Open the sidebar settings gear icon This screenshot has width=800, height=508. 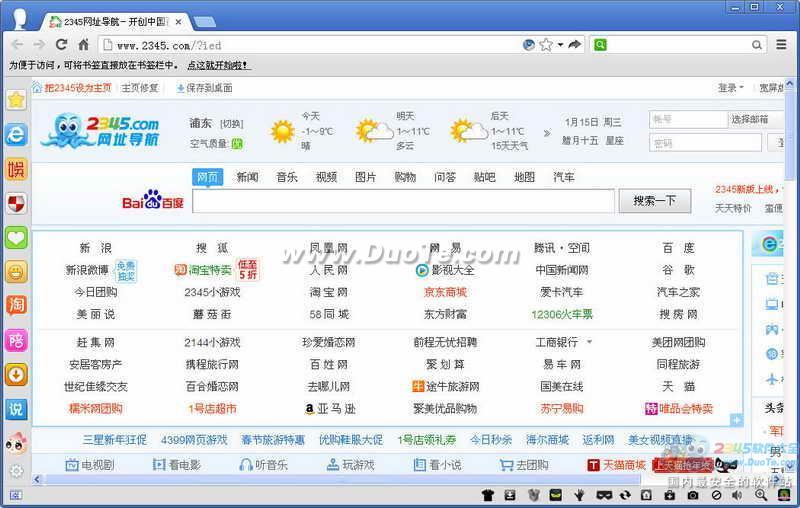(x=16, y=471)
